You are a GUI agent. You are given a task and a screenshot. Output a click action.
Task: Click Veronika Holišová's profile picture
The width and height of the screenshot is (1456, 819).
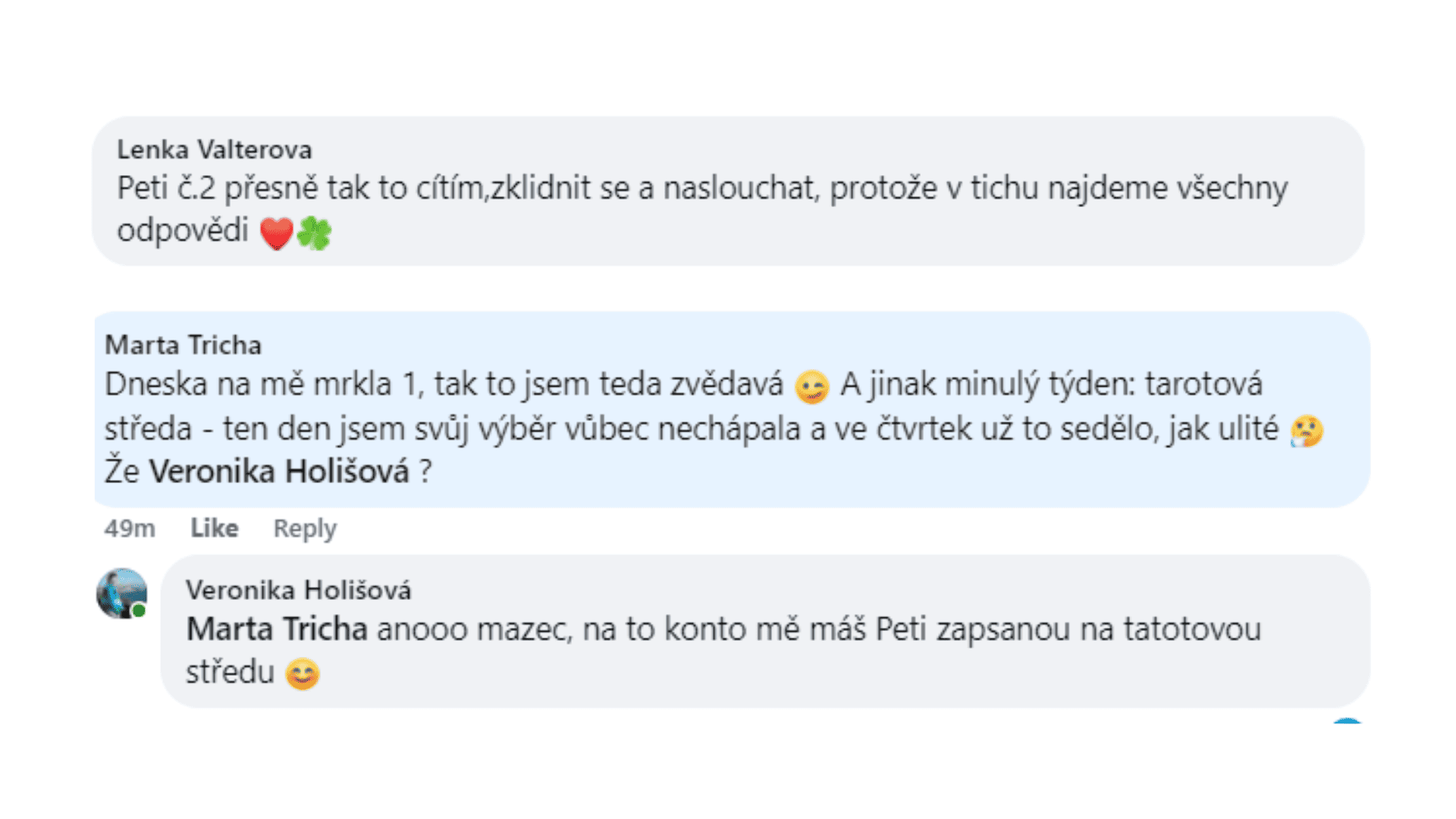point(121,593)
